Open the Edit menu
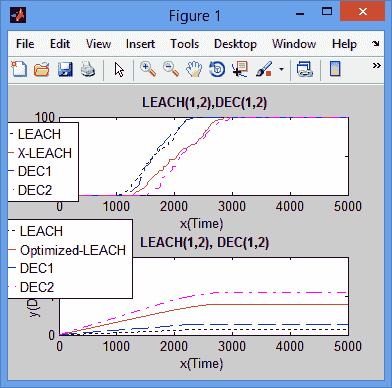 pos(60,44)
